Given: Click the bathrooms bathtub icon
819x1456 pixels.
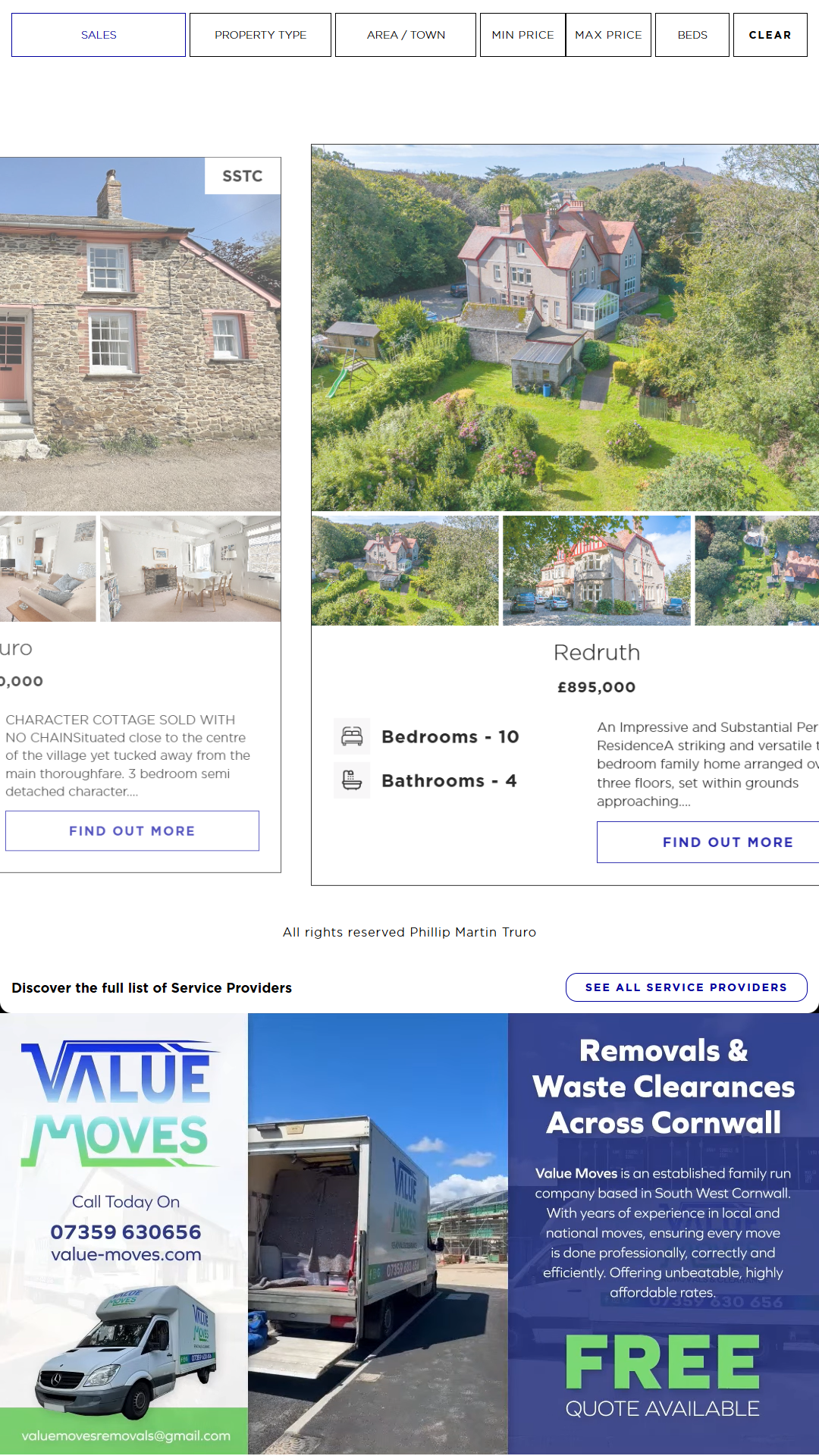Looking at the screenshot, I should coord(352,780).
